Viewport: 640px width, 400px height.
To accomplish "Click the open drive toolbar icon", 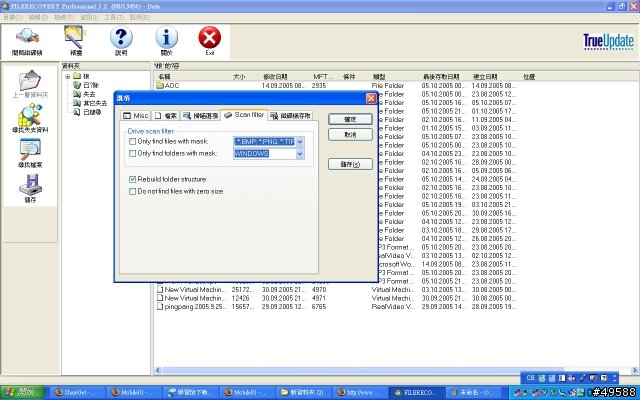I will [27, 38].
